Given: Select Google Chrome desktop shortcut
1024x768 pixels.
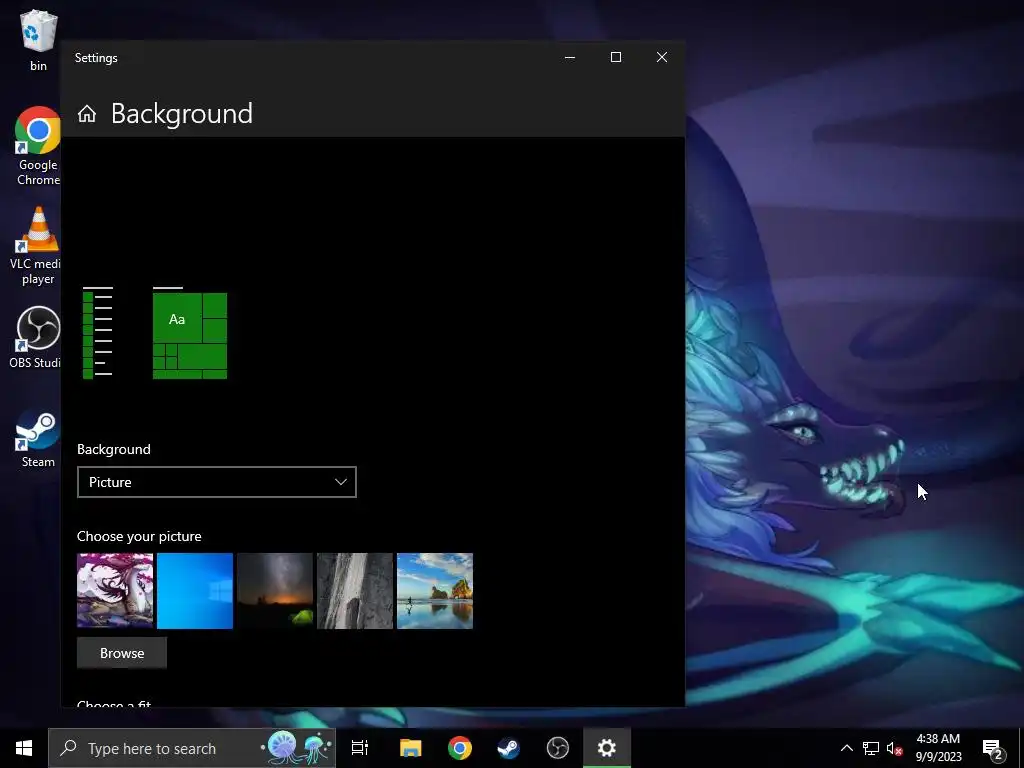Looking at the screenshot, I should pyautogui.click(x=38, y=146).
